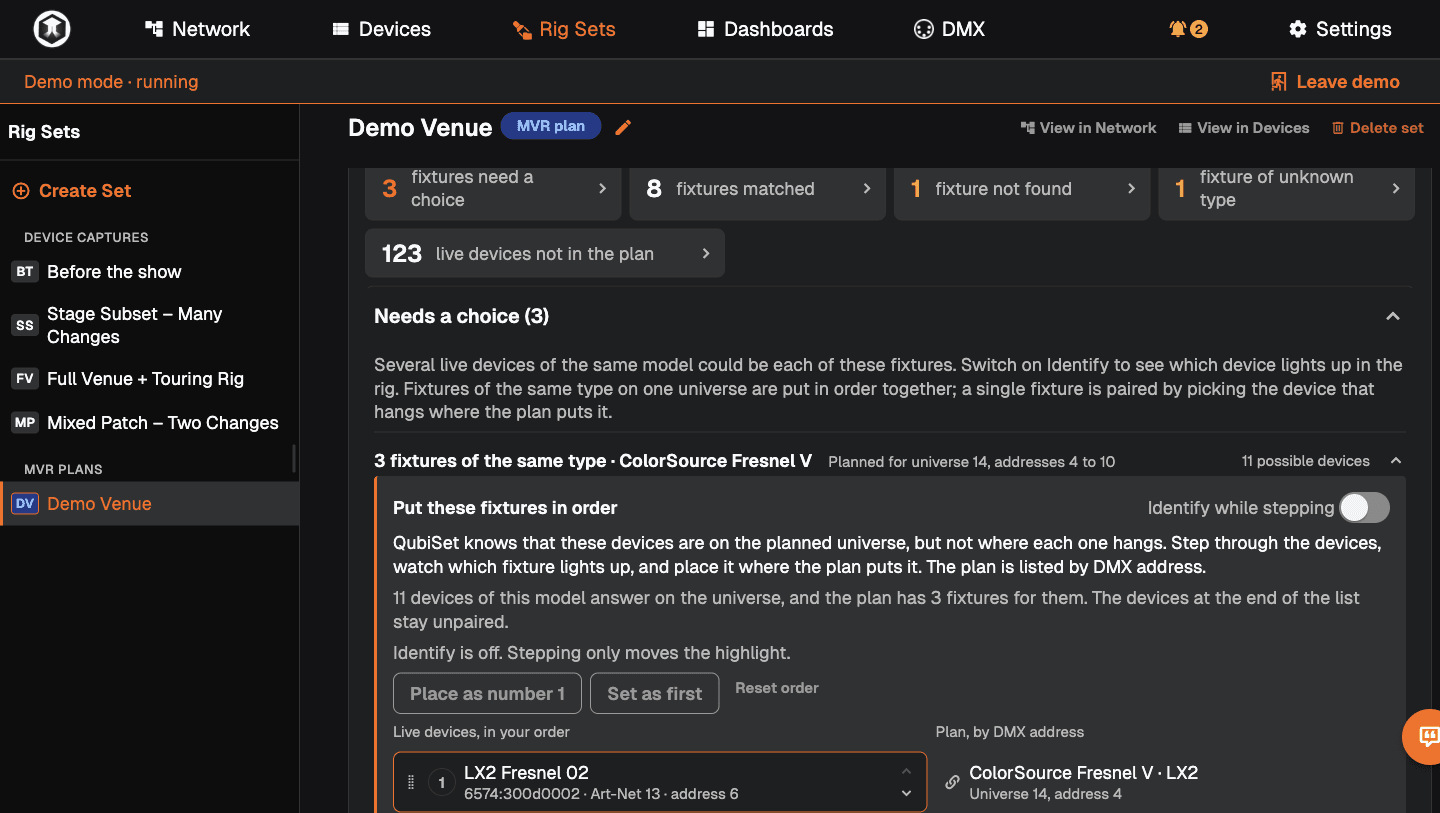Click the pencil edit icon beside Demo Venue
Image resolution: width=1440 pixels, height=813 pixels.
(623, 127)
